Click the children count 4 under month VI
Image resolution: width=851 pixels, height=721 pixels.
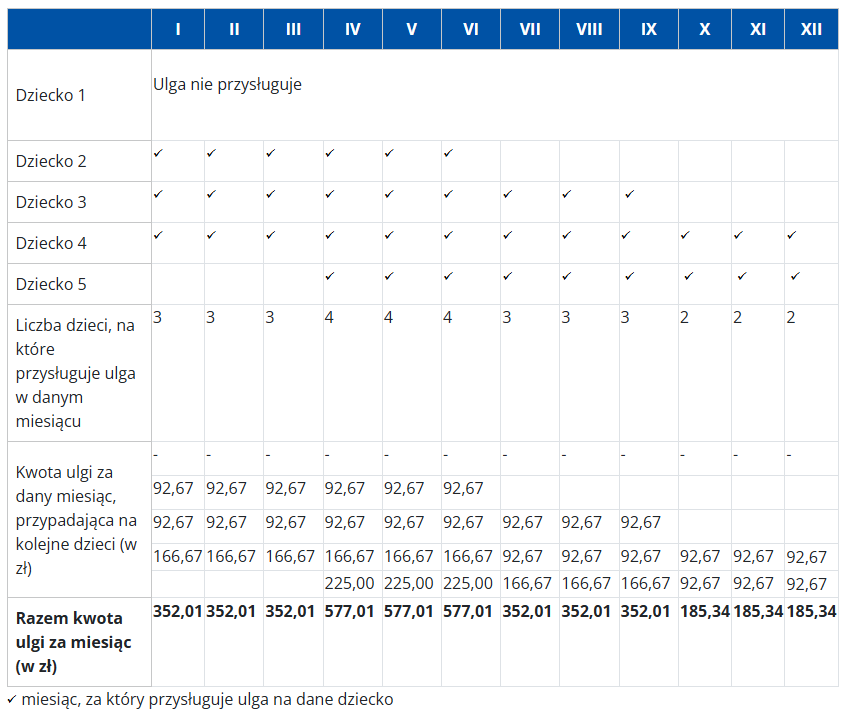(447, 317)
